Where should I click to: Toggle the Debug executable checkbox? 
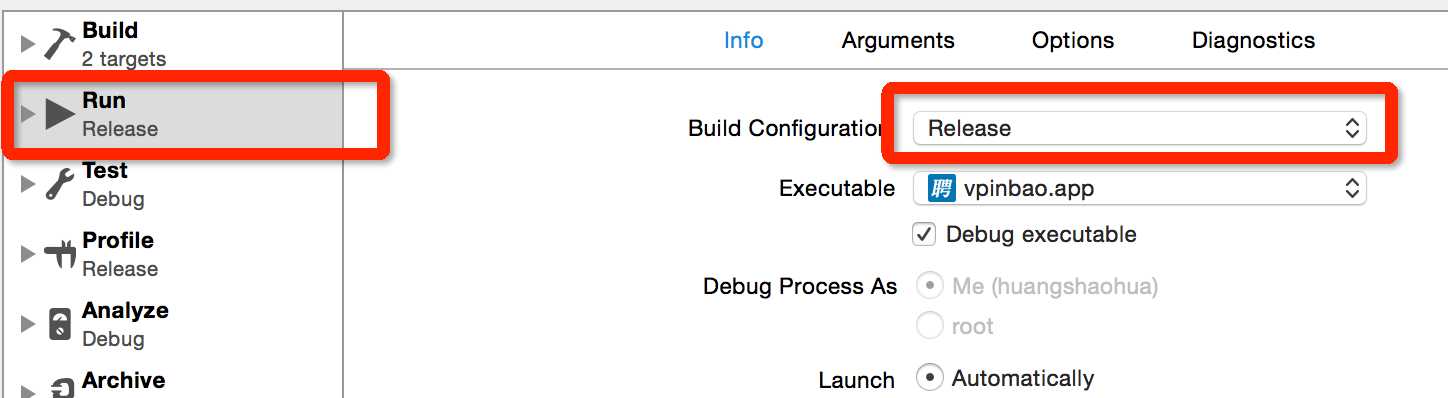pos(925,235)
